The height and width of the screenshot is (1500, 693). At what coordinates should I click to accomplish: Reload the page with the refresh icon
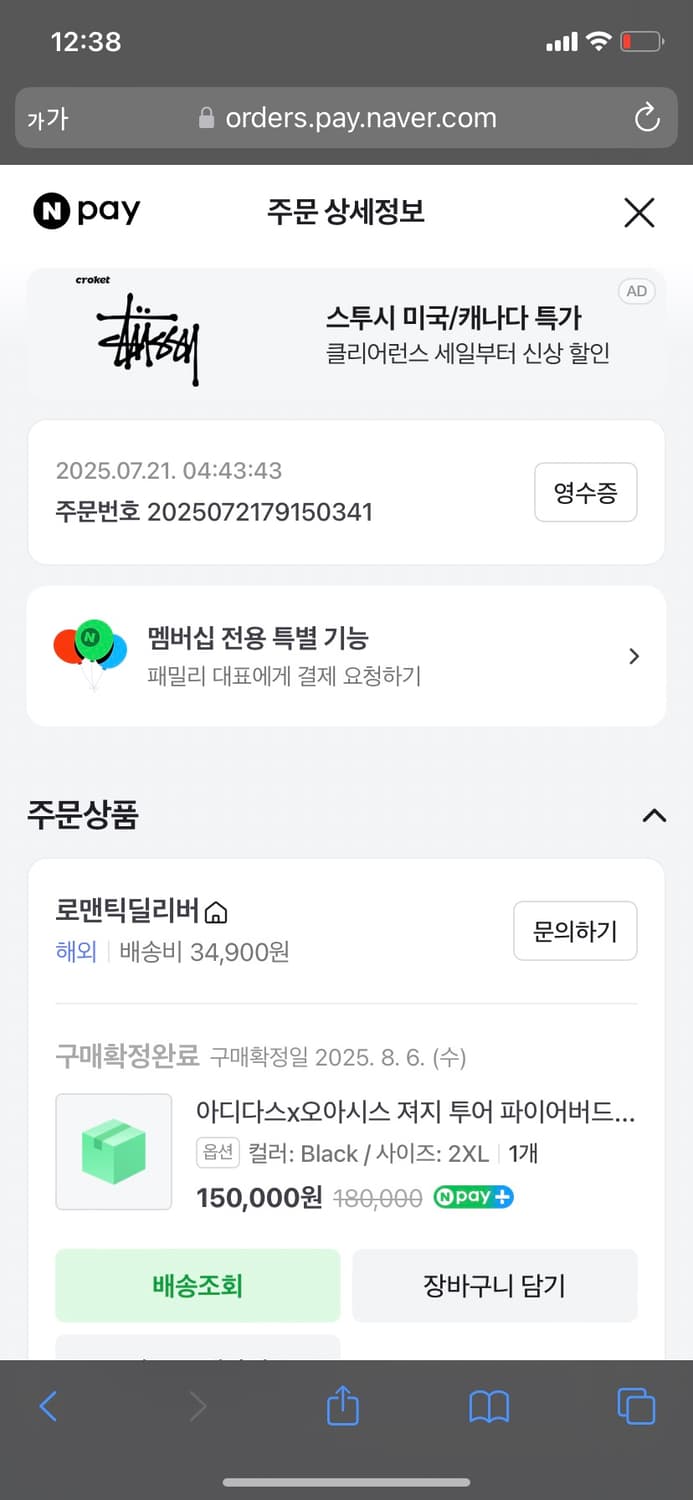click(647, 117)
